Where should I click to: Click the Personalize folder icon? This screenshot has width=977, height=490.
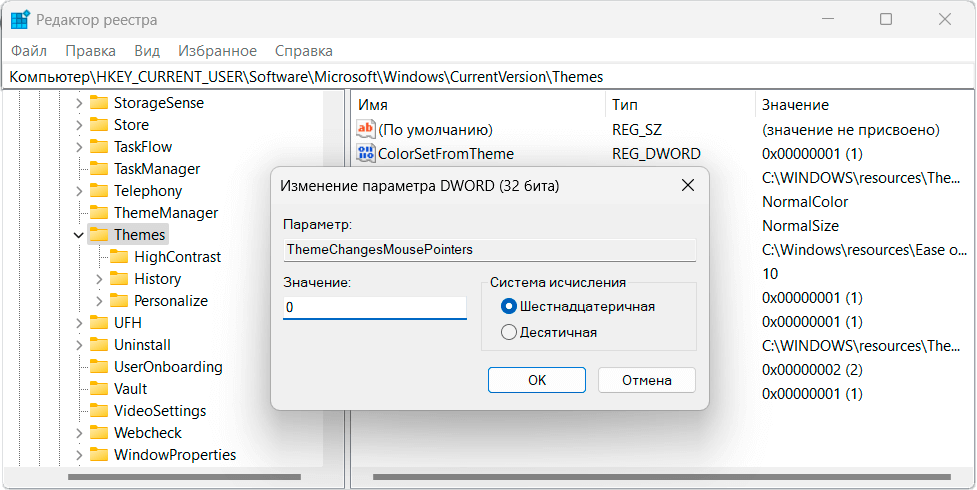pos(118,300)
